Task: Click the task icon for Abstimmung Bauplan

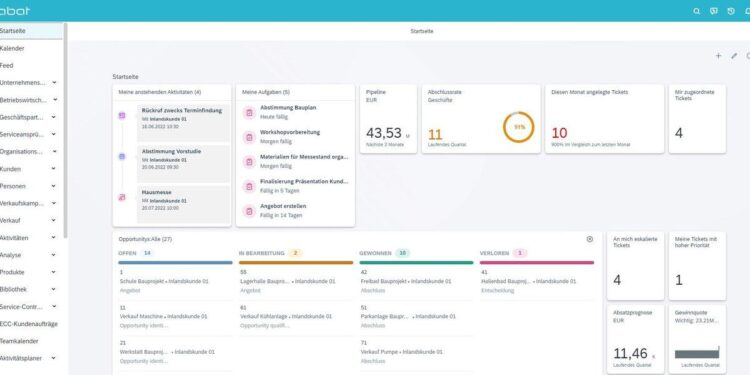Action: (x=249, y=112)
